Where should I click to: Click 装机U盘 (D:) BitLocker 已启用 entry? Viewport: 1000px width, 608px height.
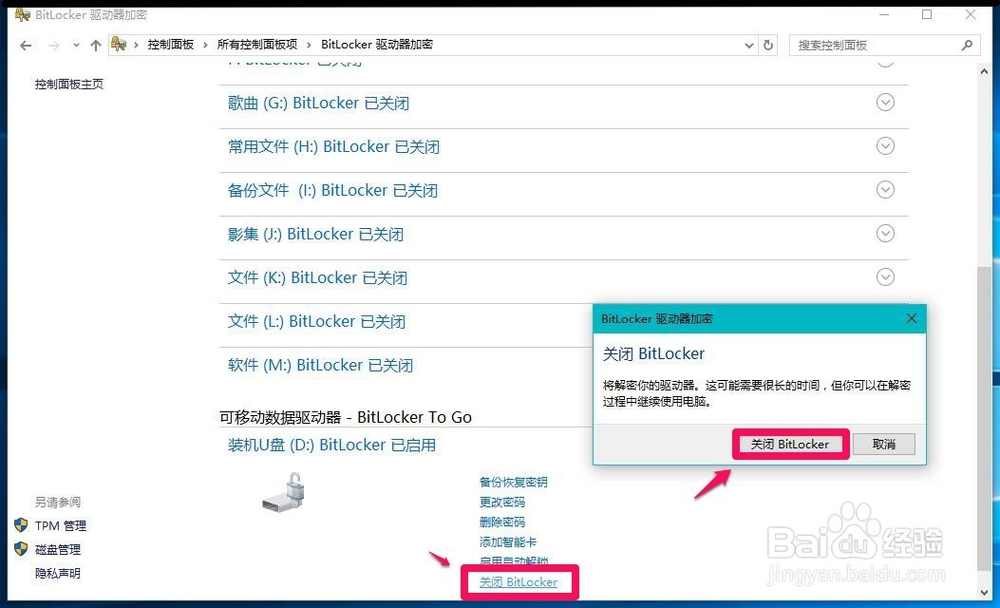pyautogui.click(x=332, y=445)
